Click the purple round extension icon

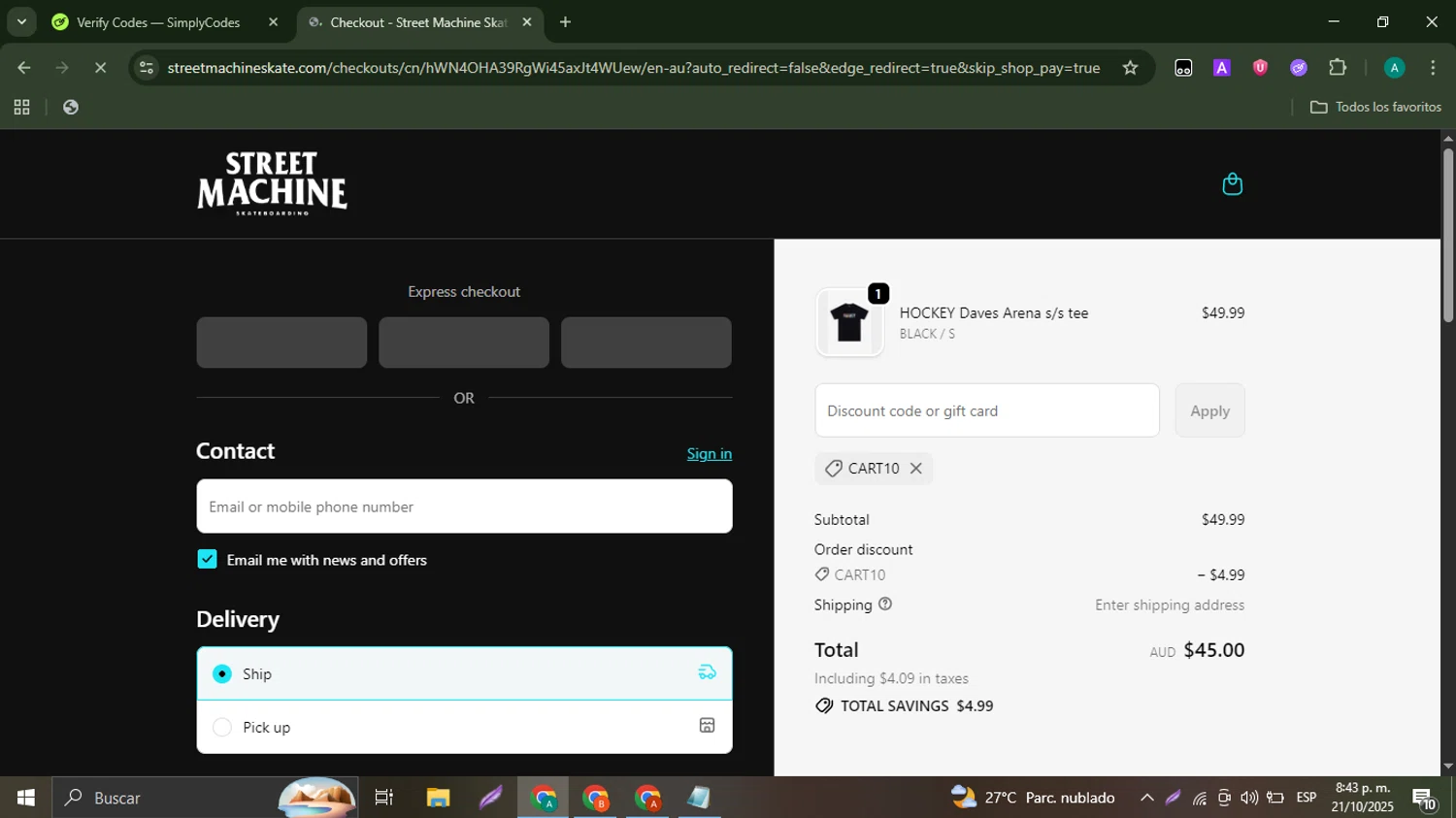[x=1299, y=67]
